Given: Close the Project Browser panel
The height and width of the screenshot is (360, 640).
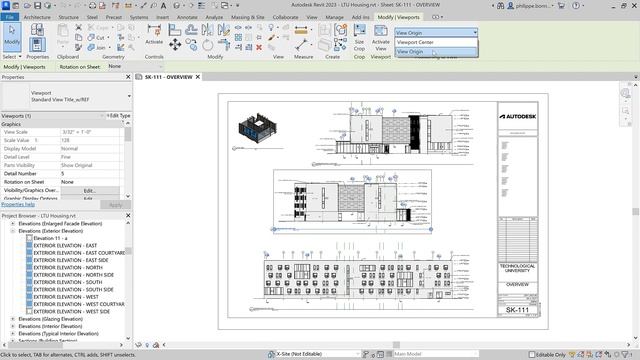Looking at the screenshot, I should [x=128, y=216].
